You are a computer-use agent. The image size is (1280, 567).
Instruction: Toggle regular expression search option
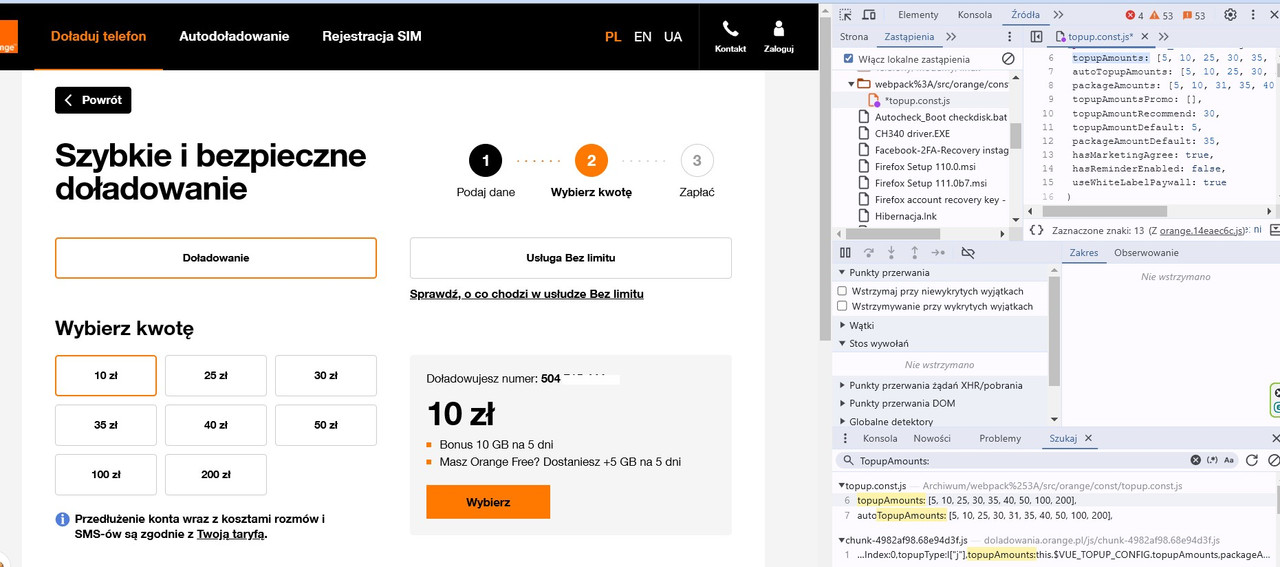(x=1212, y=460)
